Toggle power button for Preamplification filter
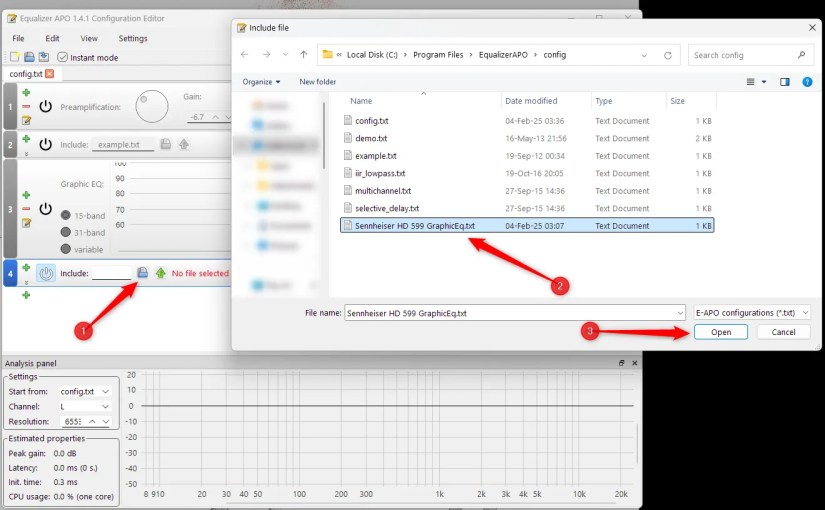 click(46, 106)
